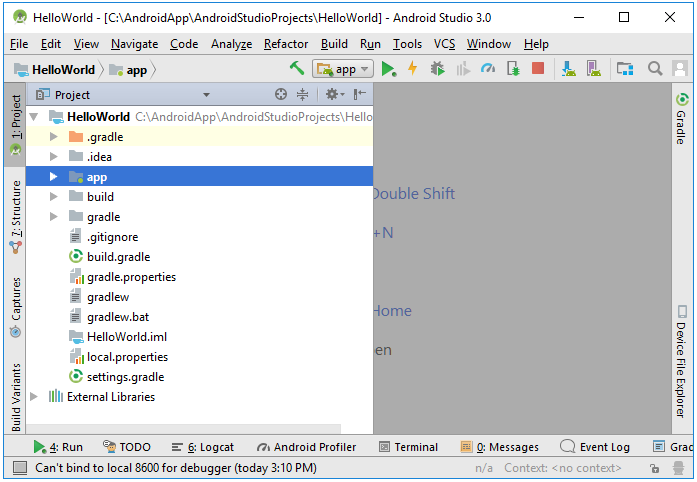Open the app run configuration dropdown

pyautogui.click(x=342, y=69)
